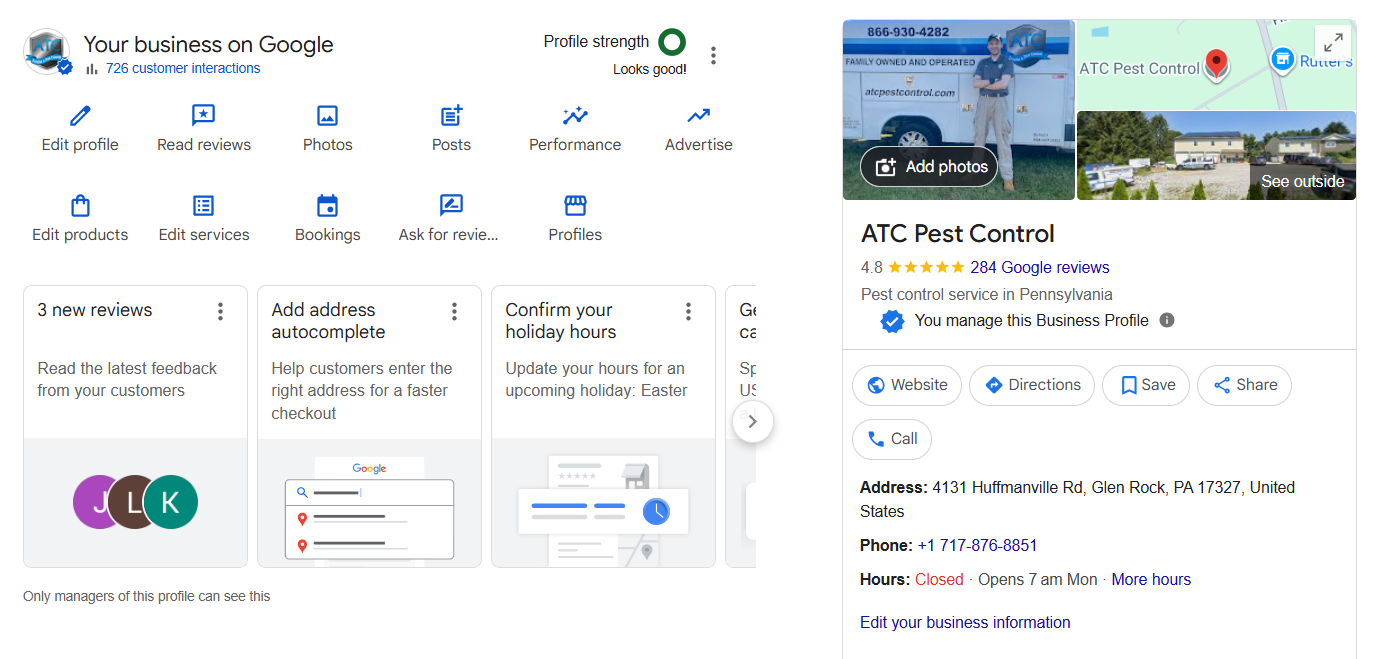Screen dimensions: 1375x659
Task: Click Add photos button on the business photo
Action: click(x=931, y=167)
